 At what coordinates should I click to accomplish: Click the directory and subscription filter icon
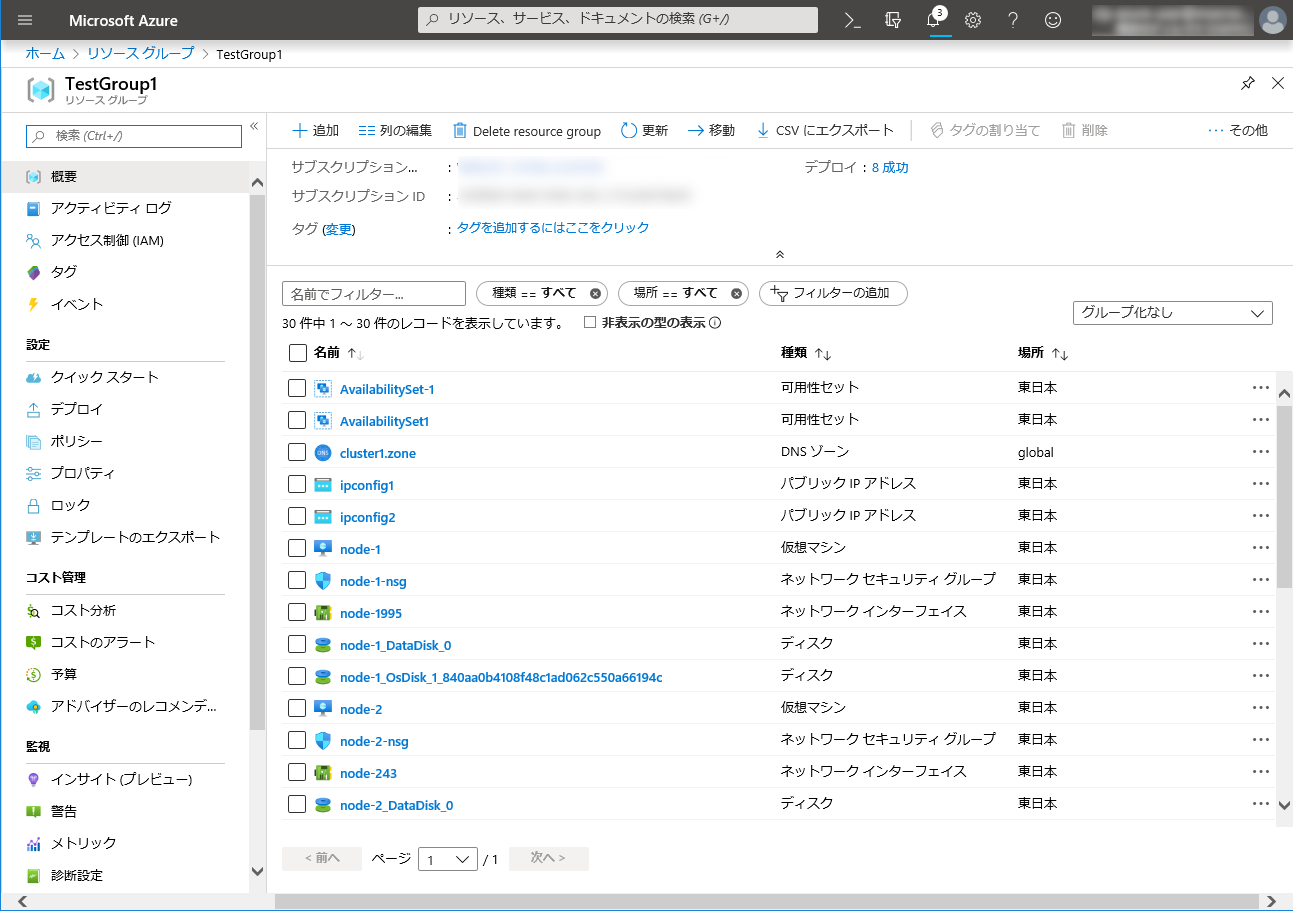(893, 20)
